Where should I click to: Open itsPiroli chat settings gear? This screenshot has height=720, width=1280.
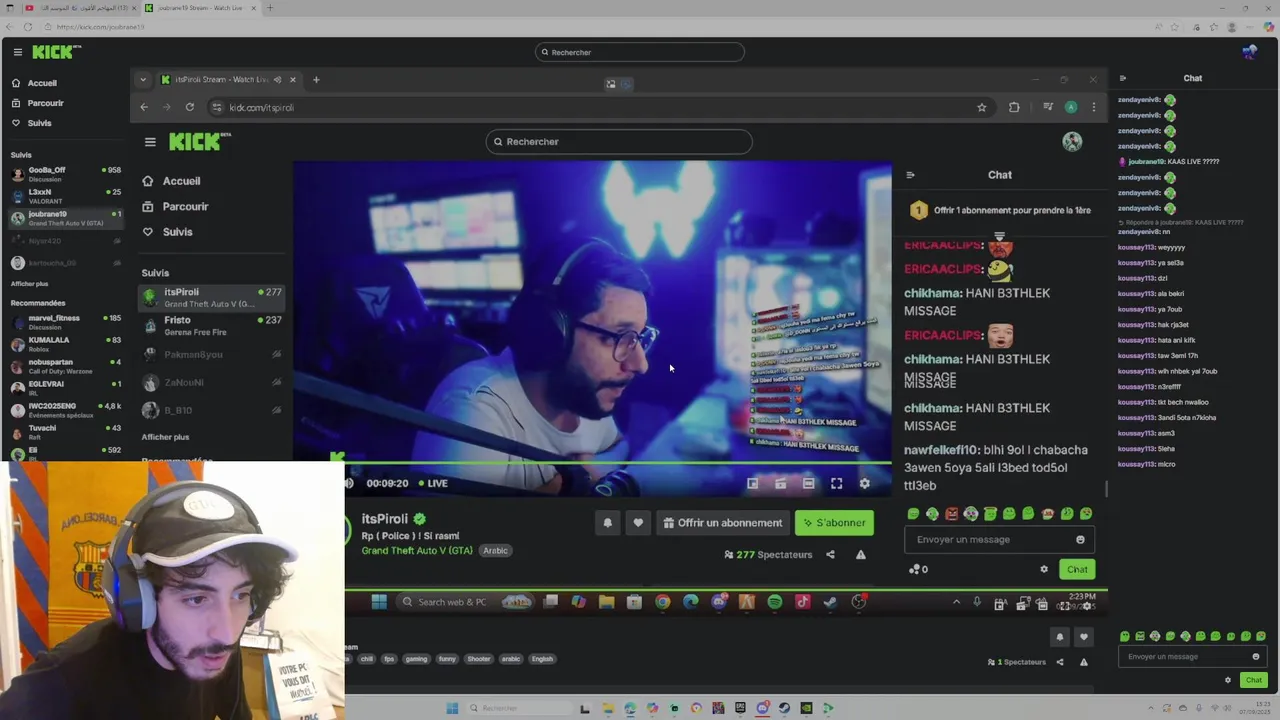[x=1044, y=570]
